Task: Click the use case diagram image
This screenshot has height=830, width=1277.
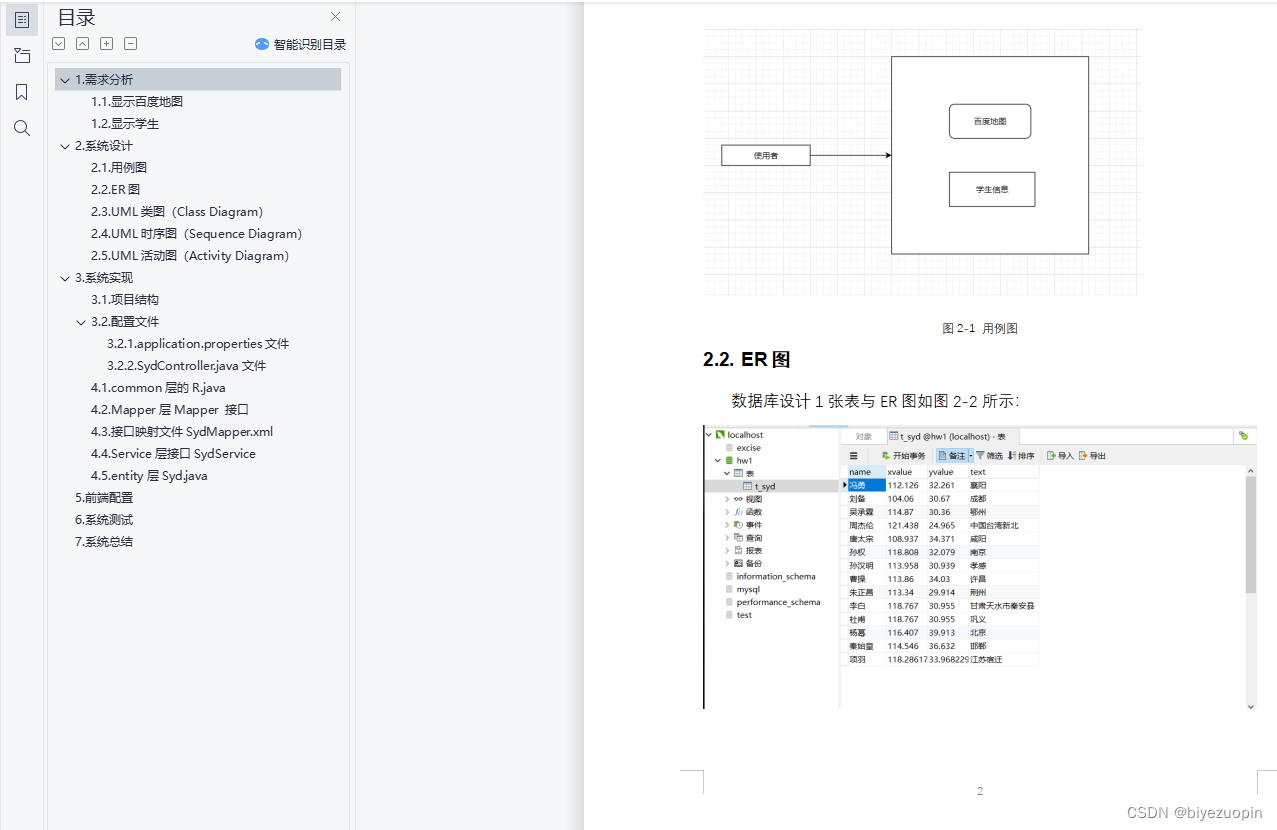Action: coord(922,163)
